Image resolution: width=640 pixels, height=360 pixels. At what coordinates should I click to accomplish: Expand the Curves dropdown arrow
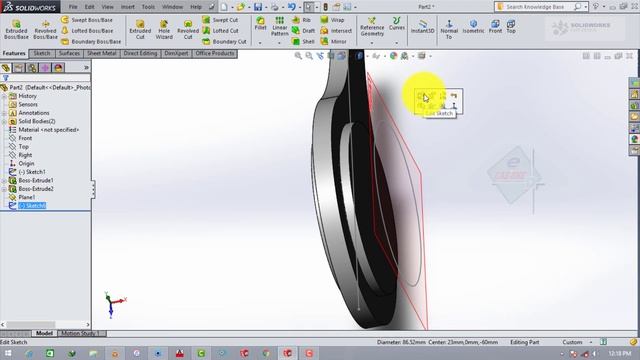[x=396, y=42]
